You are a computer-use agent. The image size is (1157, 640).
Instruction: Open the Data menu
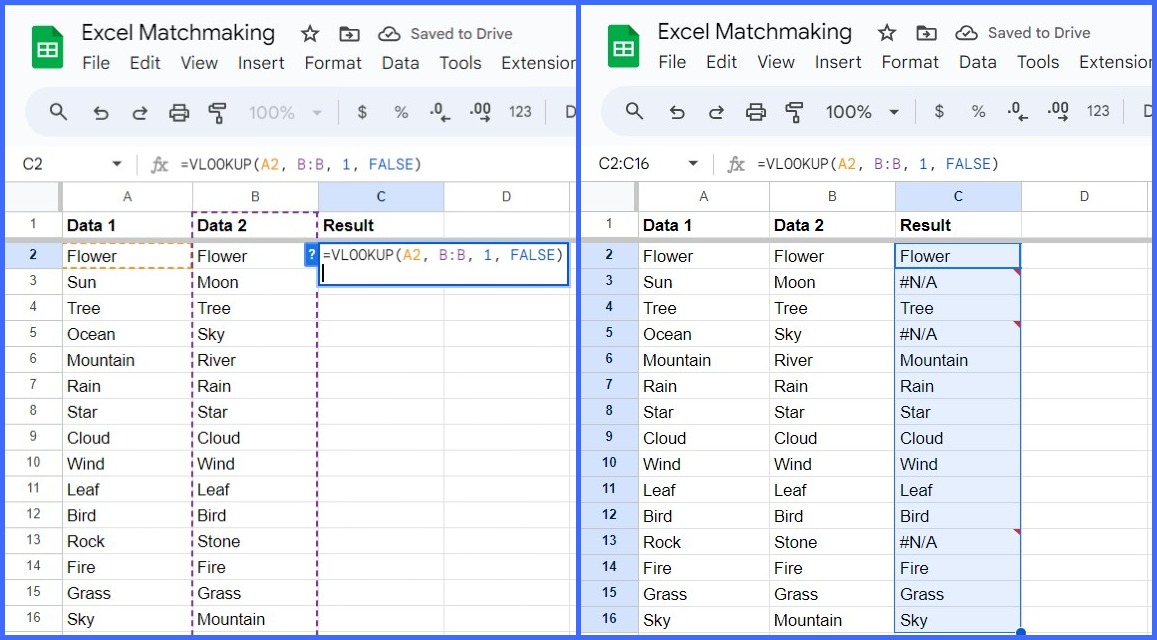[400, 62]
